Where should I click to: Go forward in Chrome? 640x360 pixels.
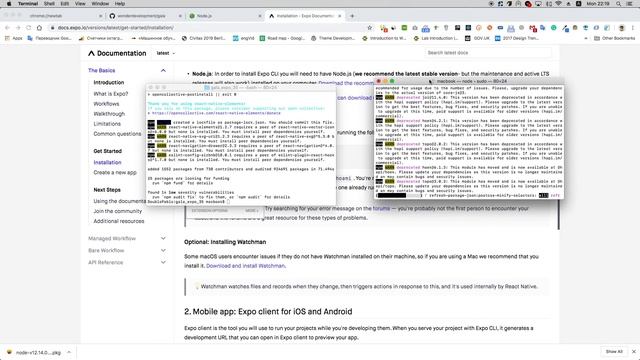(x=18, y=28)
